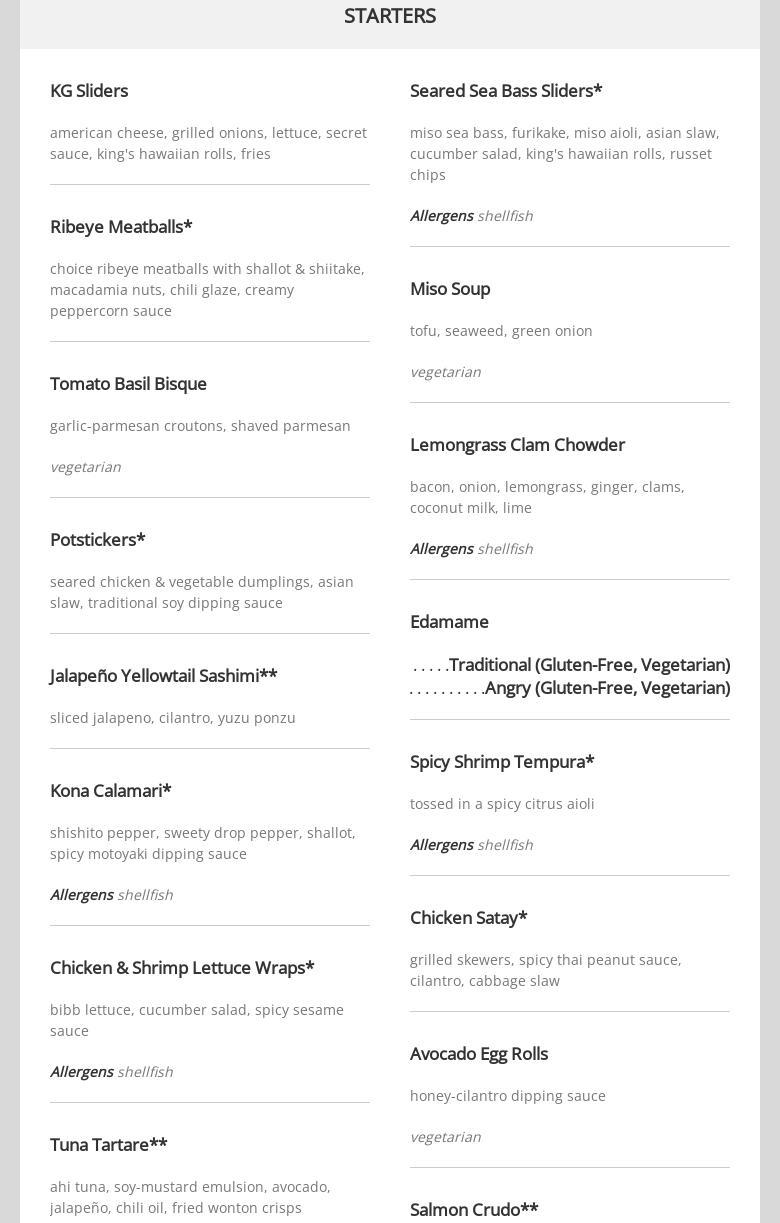Image resolution: width=780 pixels, height=1223 pixels.
Task: Open the Tomato Basil Bisque item
Action: [128, 384]
